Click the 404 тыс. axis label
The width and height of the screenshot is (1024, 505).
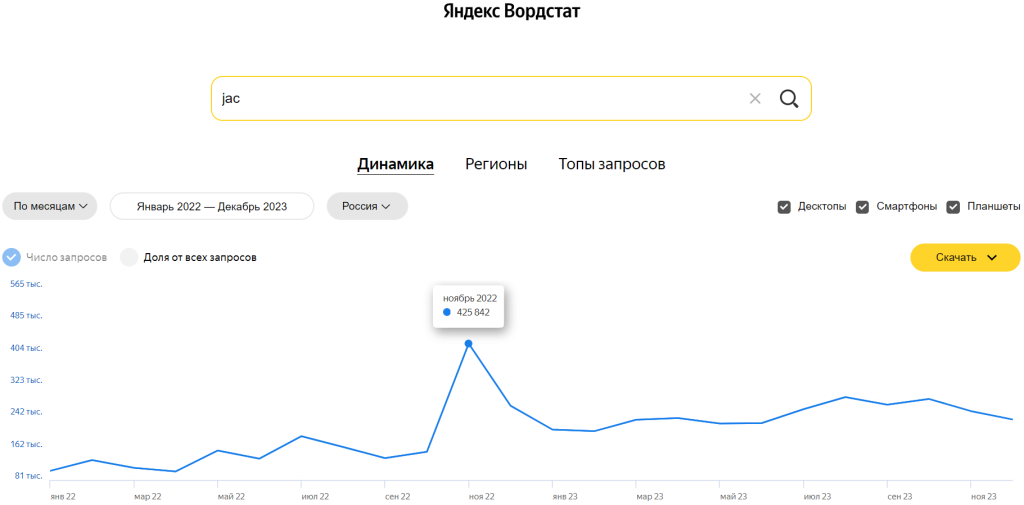pos(26,348)
